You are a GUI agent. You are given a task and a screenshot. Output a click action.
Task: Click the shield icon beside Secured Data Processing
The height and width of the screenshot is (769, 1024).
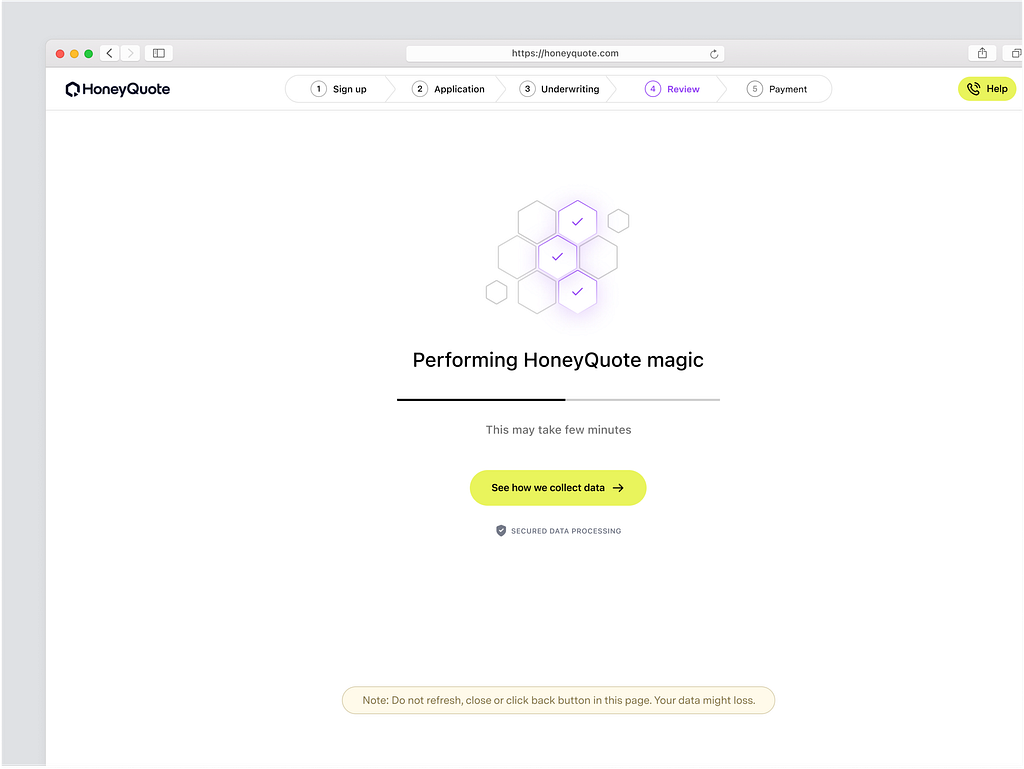pos(501,531)
